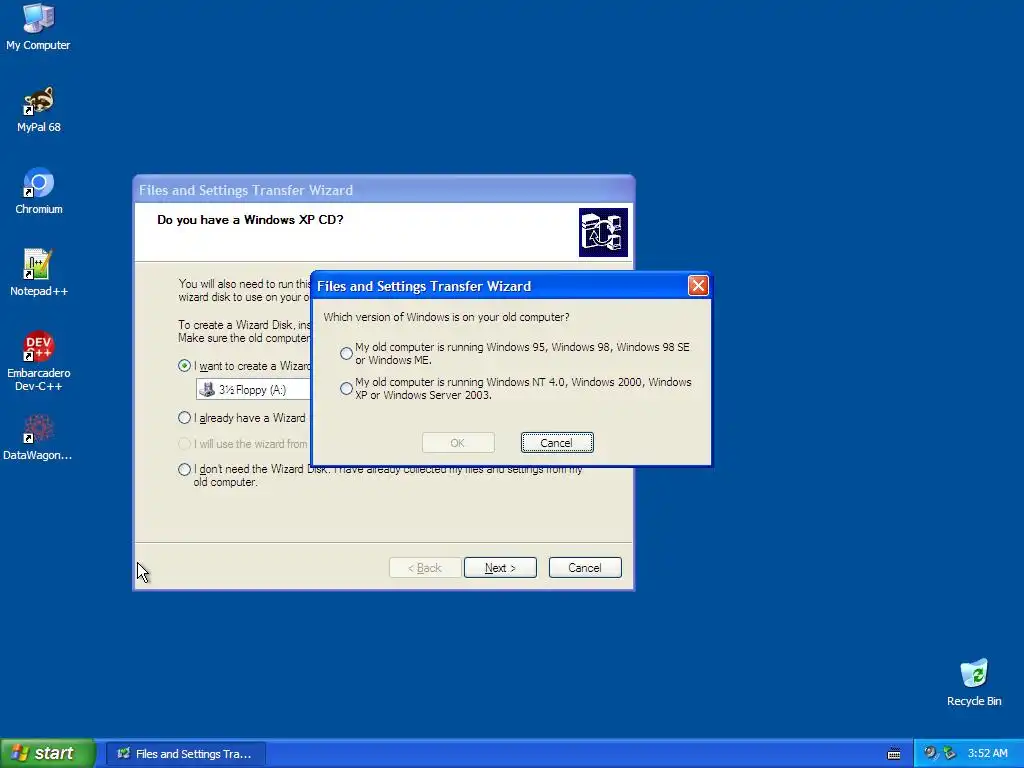
Task: Click 'Which version of Windows' question text
Action: (x=446, y=317)
